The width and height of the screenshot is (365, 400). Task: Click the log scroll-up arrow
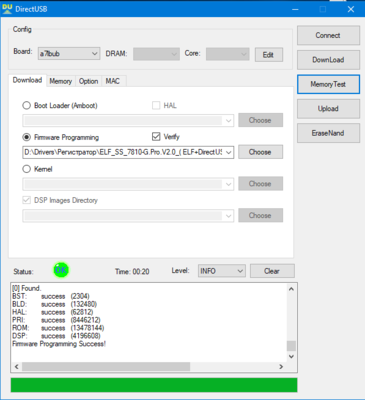291,289
